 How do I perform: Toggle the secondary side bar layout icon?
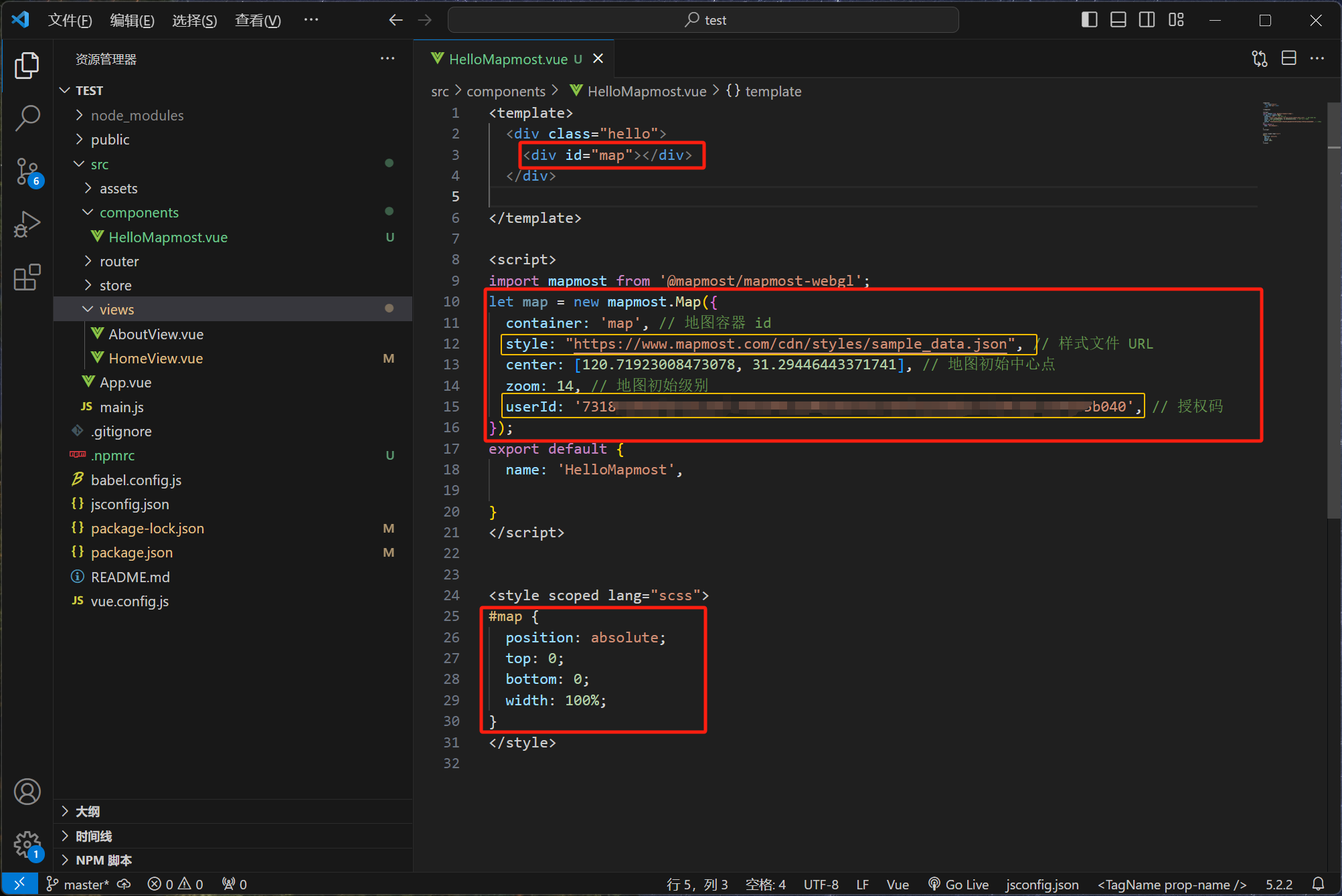[x=1147, y=20]
